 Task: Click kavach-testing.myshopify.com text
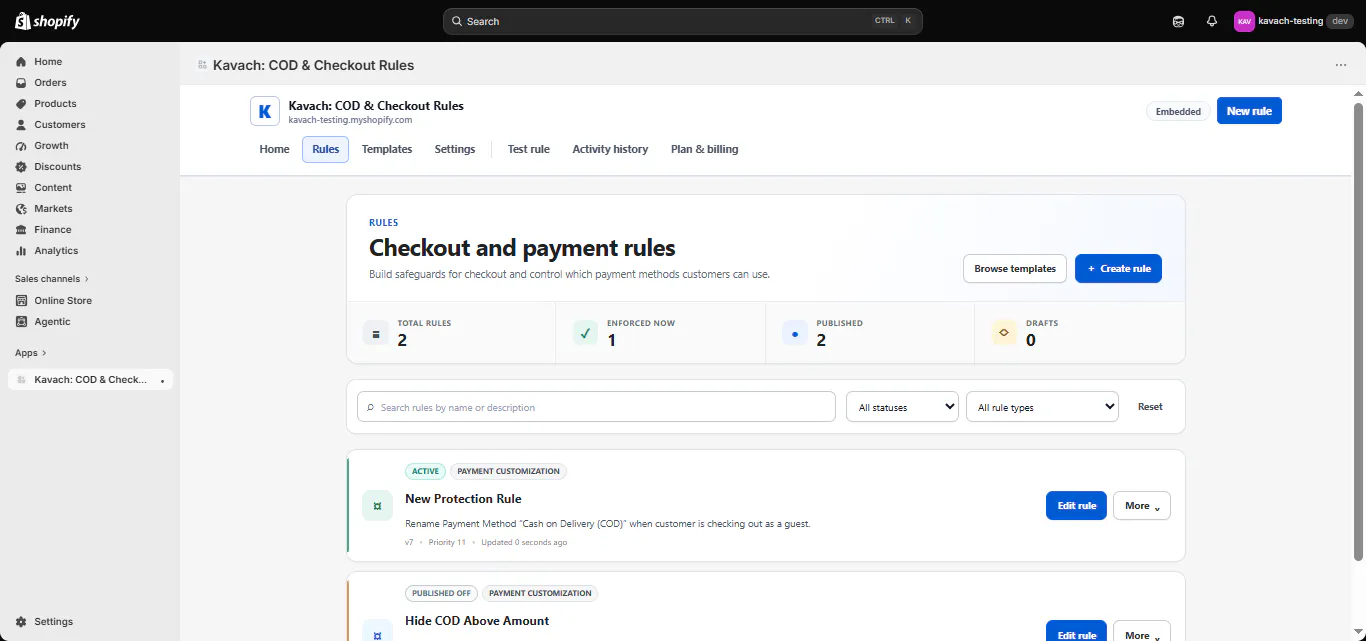pyautogui.click(x=350, y=120)
